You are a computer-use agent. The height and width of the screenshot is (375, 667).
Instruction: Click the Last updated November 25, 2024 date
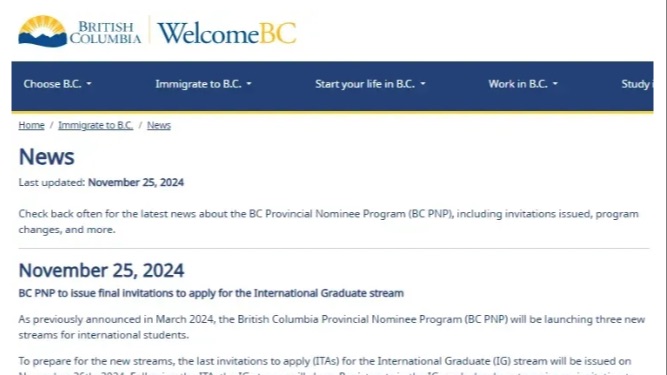[136, 182]
